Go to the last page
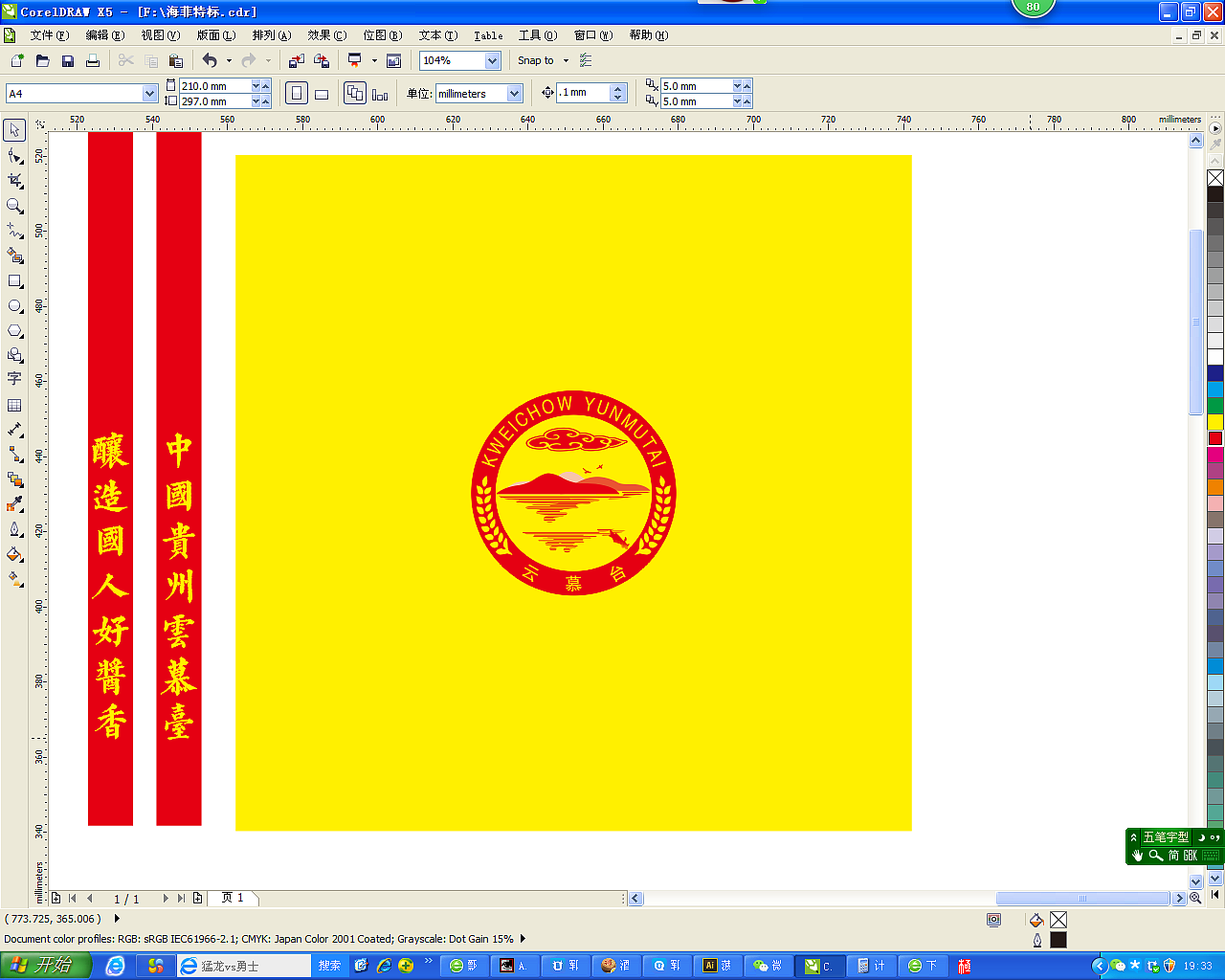The width and height of the screenshot is (1225, 980). pyautogui.click(x=181, y=898)
